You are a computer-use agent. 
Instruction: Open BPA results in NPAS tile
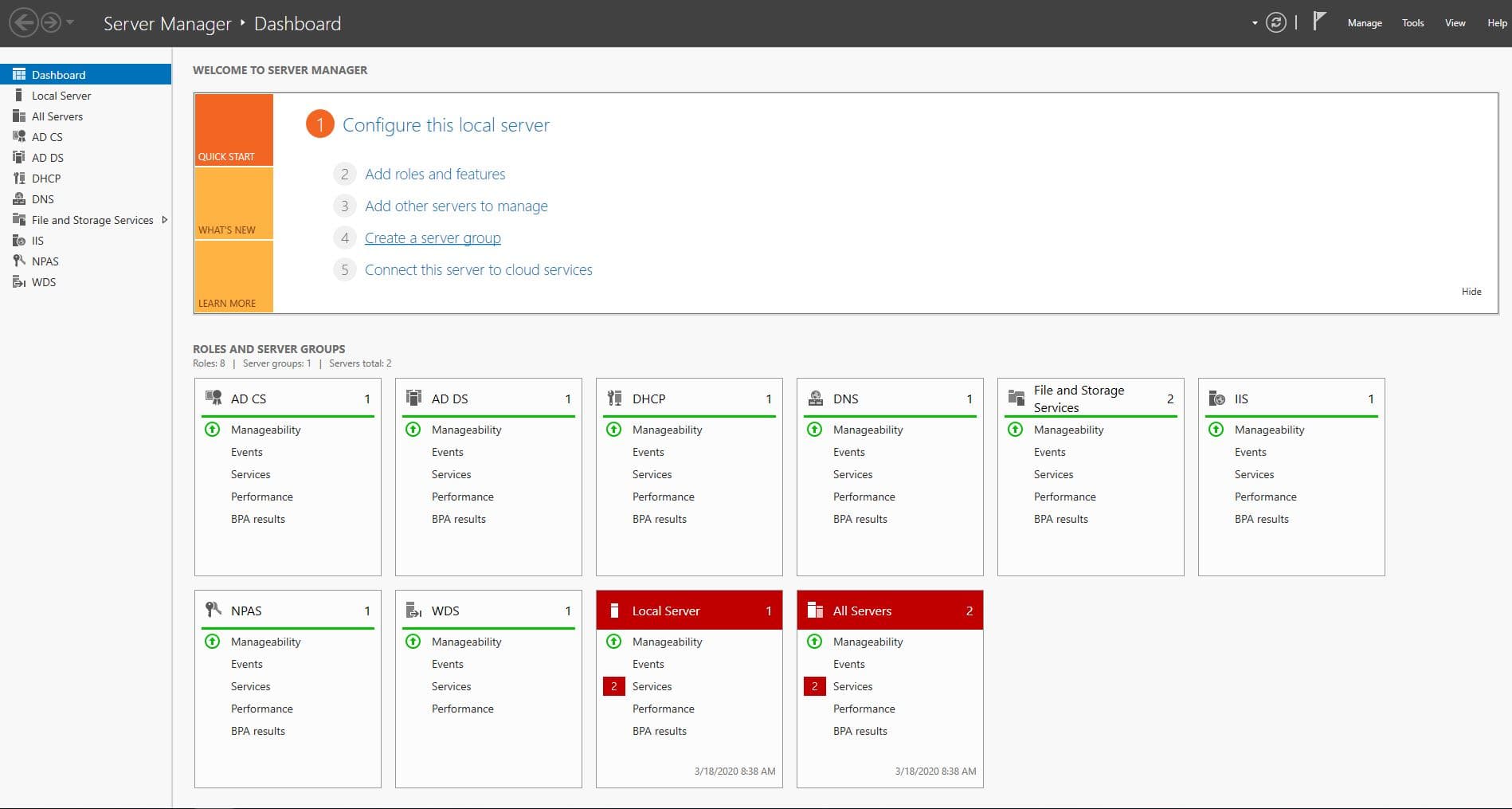[x=258, y=731]
